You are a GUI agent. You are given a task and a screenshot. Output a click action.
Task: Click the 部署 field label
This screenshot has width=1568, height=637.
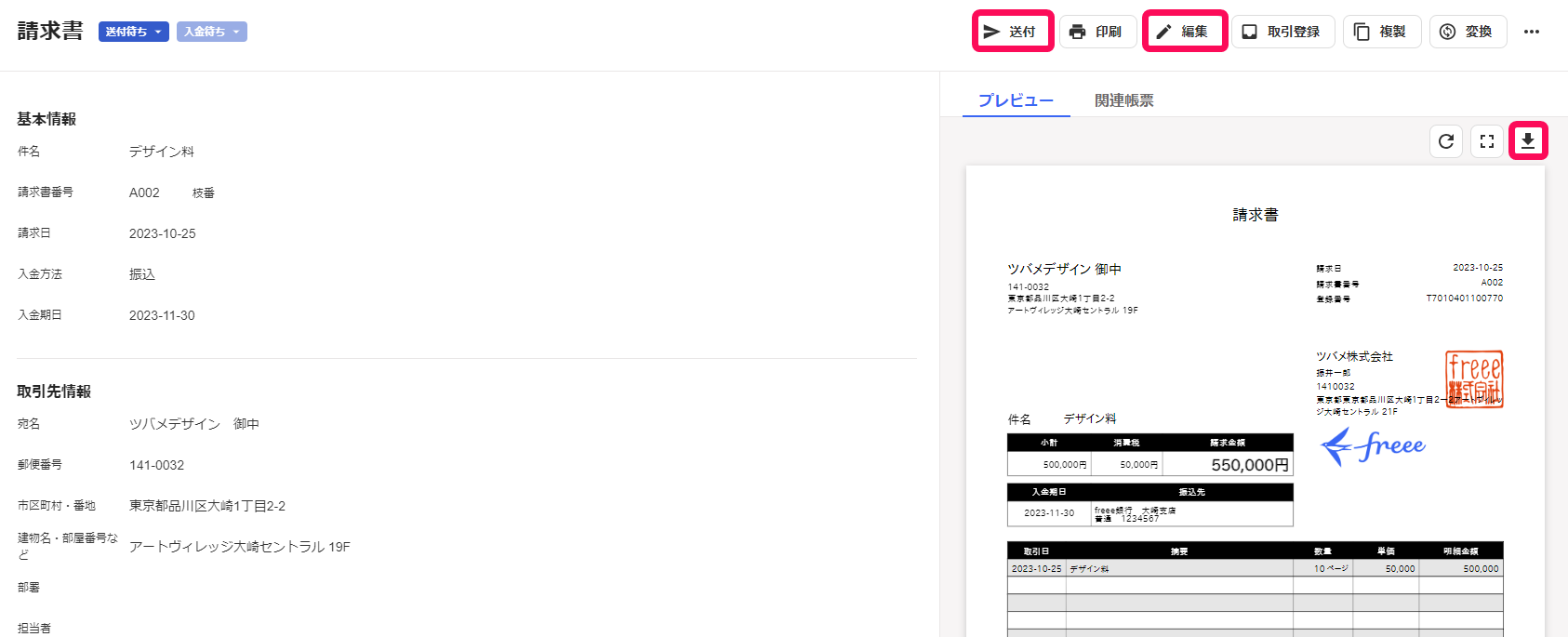click(x=29, y=588)
